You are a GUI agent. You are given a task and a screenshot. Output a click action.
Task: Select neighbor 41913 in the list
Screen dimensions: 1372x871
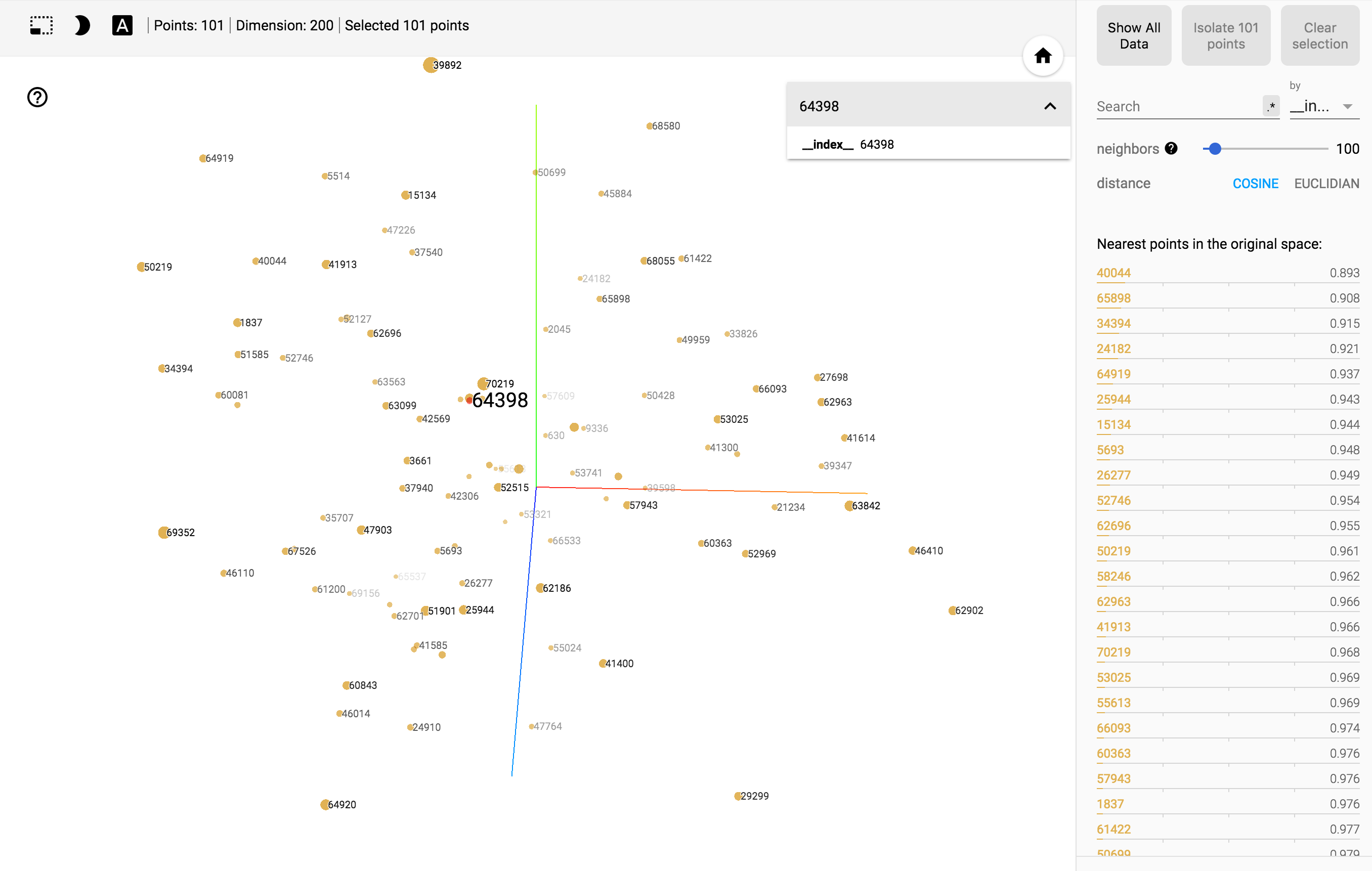tap(1228, 627)
